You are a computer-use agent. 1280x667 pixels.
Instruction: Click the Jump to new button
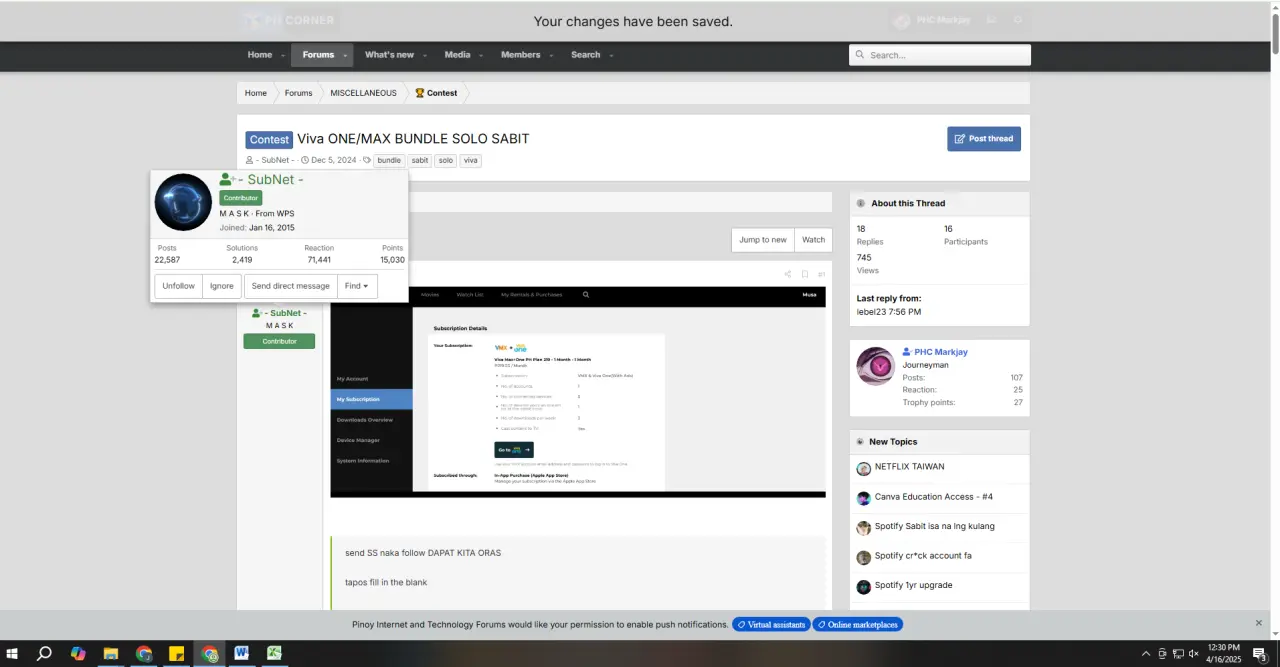[x=763, y=239]
